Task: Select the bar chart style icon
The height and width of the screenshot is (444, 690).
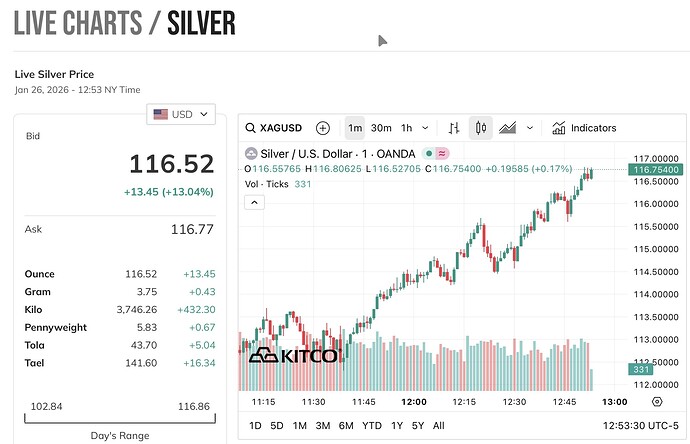Action: [x=454, y=128]
